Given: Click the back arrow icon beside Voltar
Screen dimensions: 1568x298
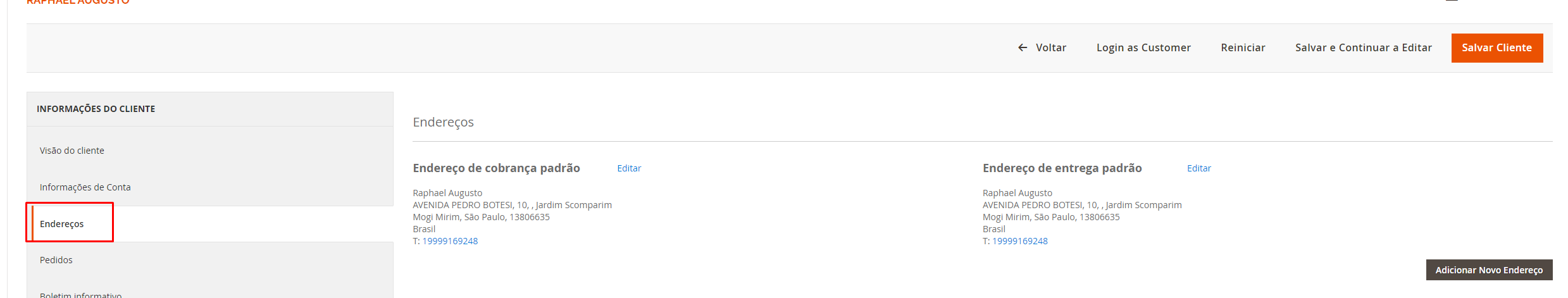Looking at the screenshot, I should [x=1022, y=48].
